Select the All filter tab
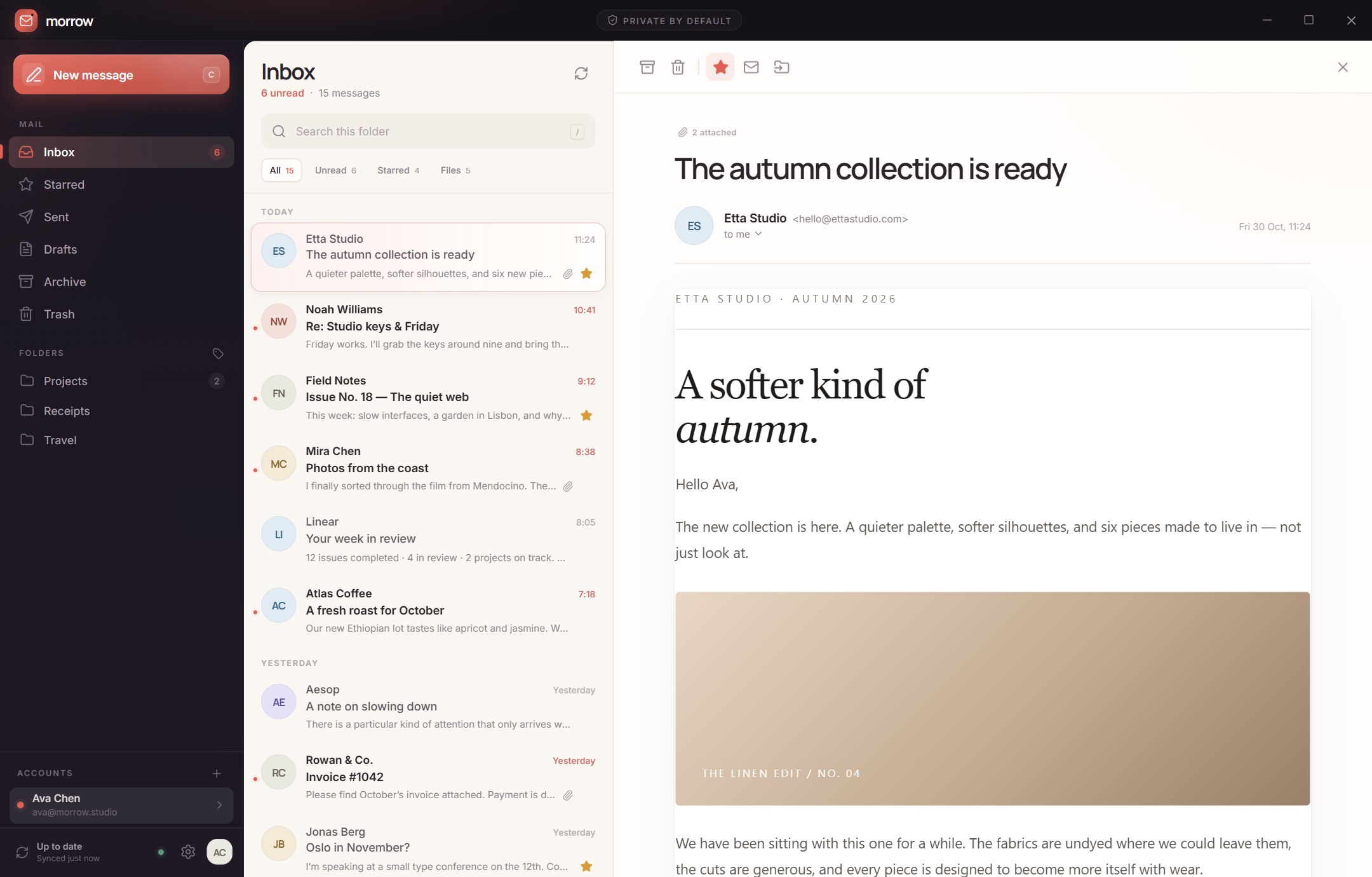The width and height of the screenshot is (1372, 877). coord(281,170)
